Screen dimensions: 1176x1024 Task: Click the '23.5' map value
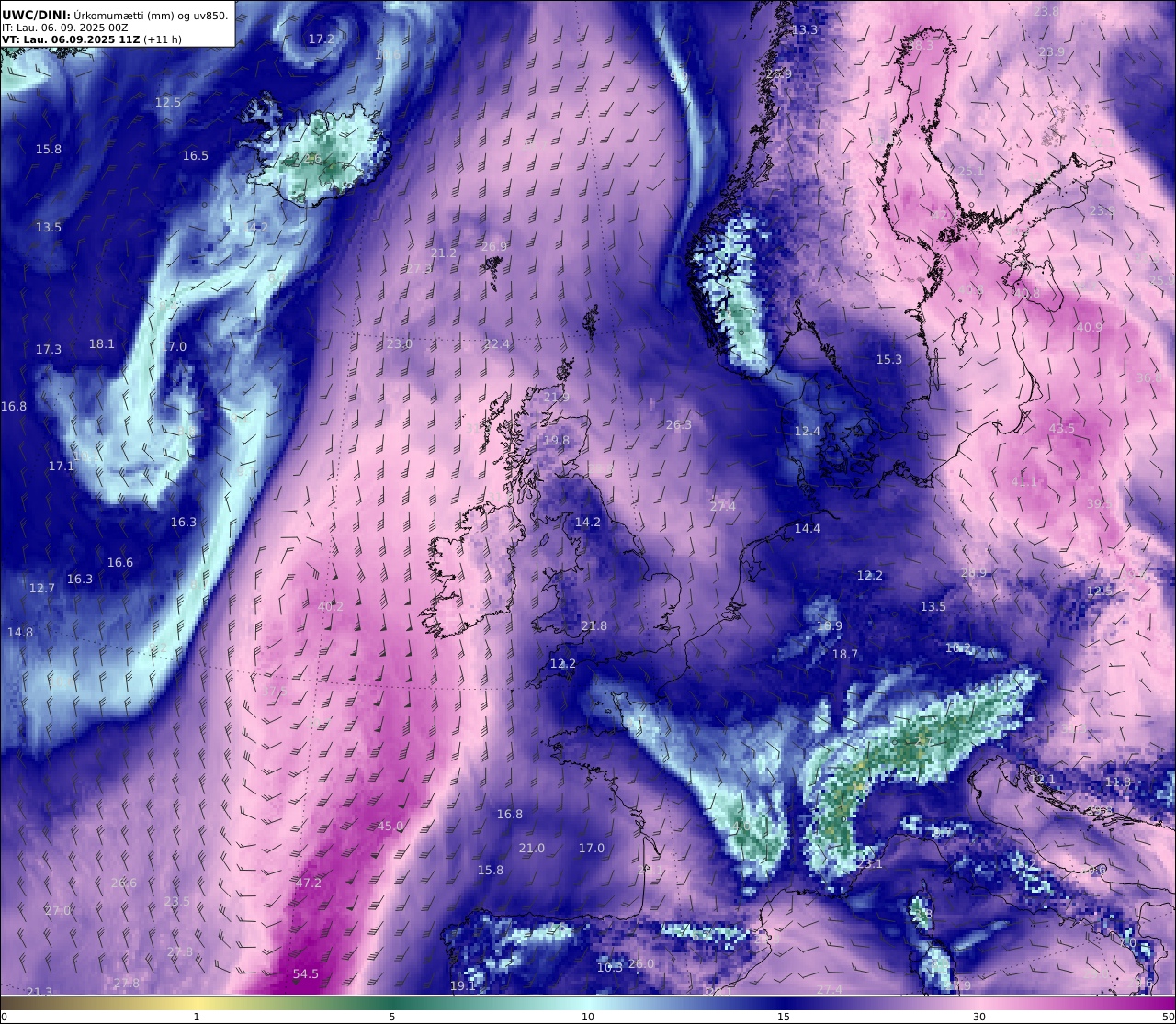coord(177,902)
